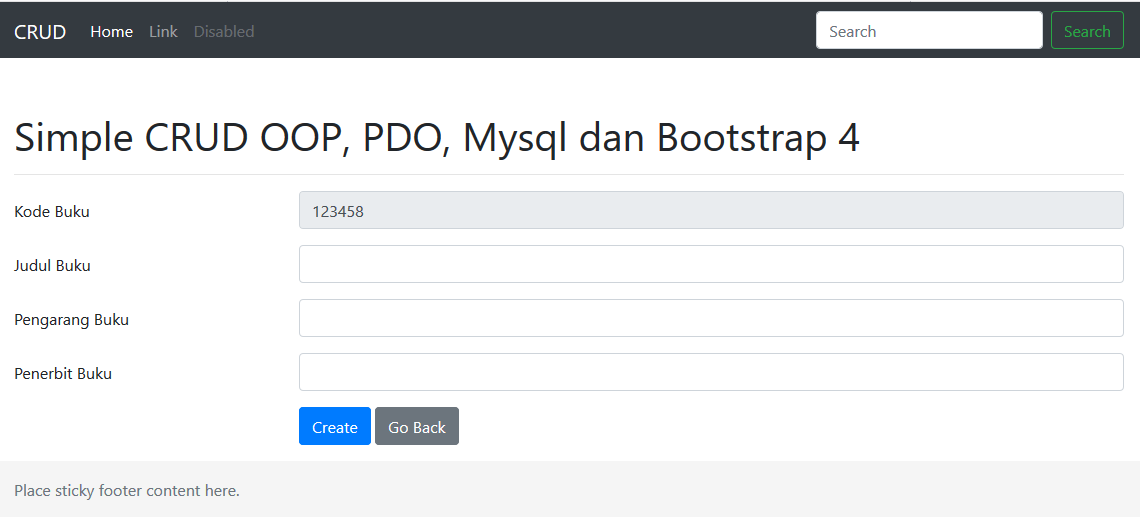Focus the Pengarang Buku input

(711, 318)
